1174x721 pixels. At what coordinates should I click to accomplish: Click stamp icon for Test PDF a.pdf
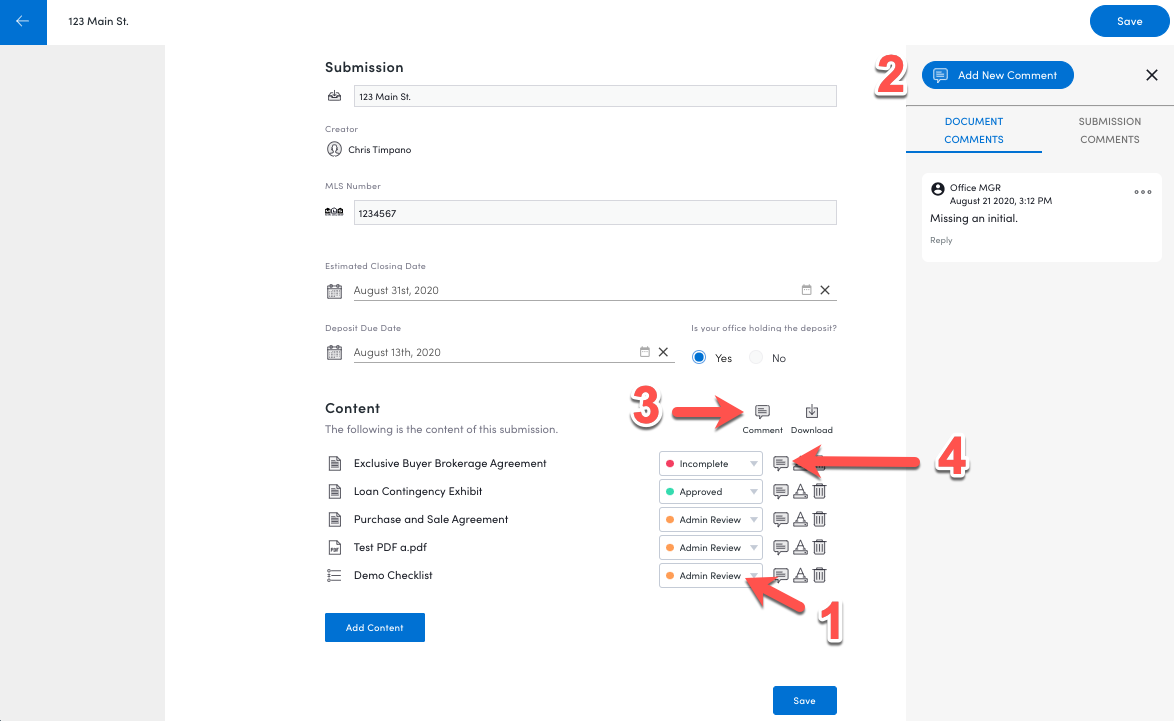[x=800, y=547]
